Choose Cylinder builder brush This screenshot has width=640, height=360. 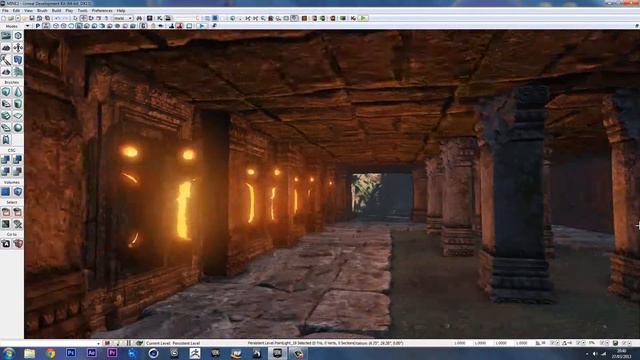[x=18, y=104]
